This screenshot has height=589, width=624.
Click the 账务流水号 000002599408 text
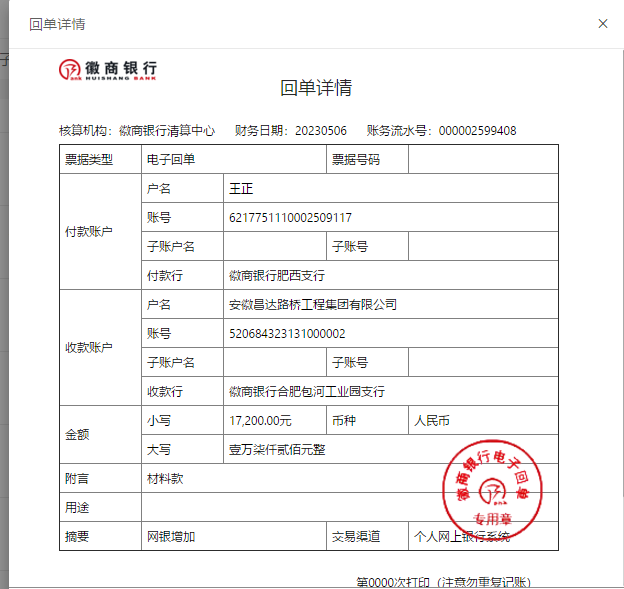pyautogui.click(x=441, y=131)
